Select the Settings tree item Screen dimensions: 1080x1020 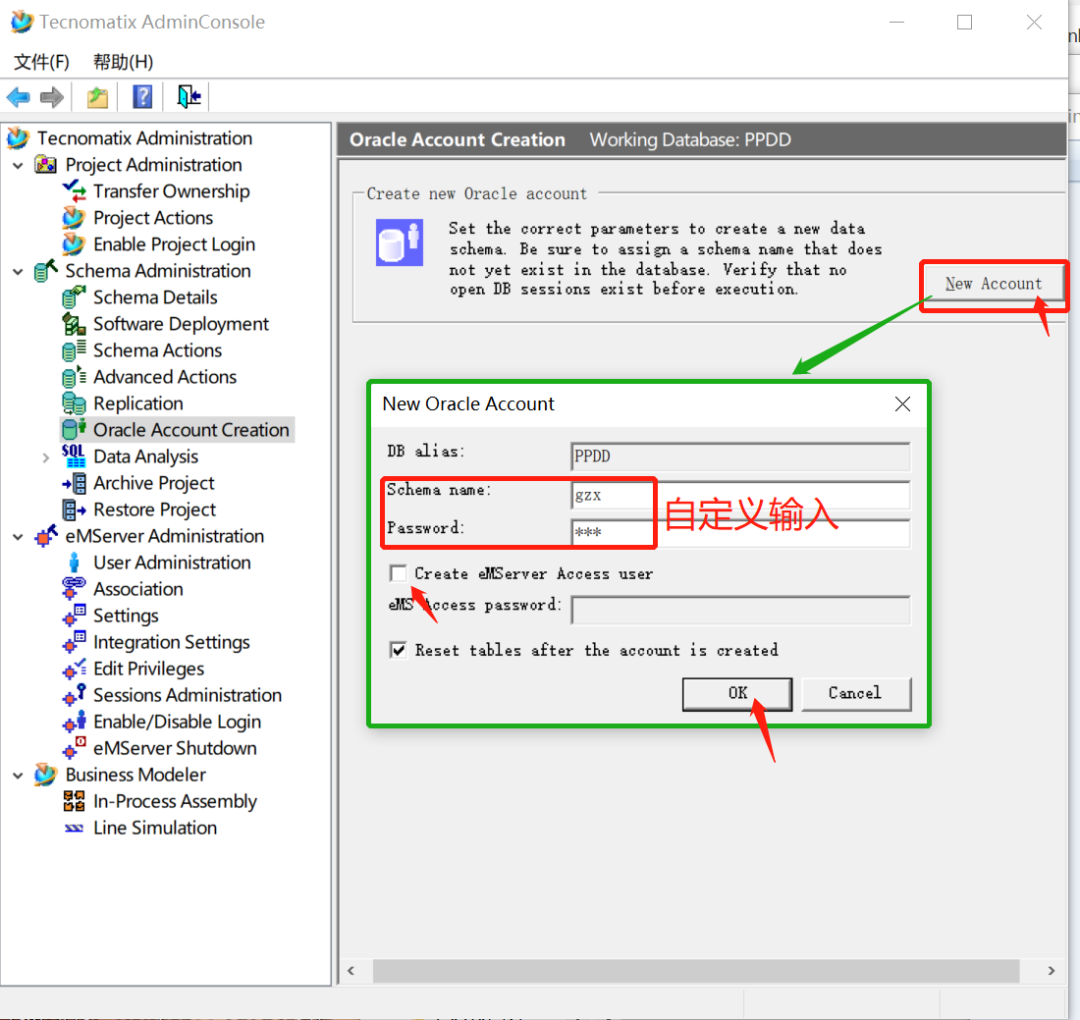click(126, 616)
